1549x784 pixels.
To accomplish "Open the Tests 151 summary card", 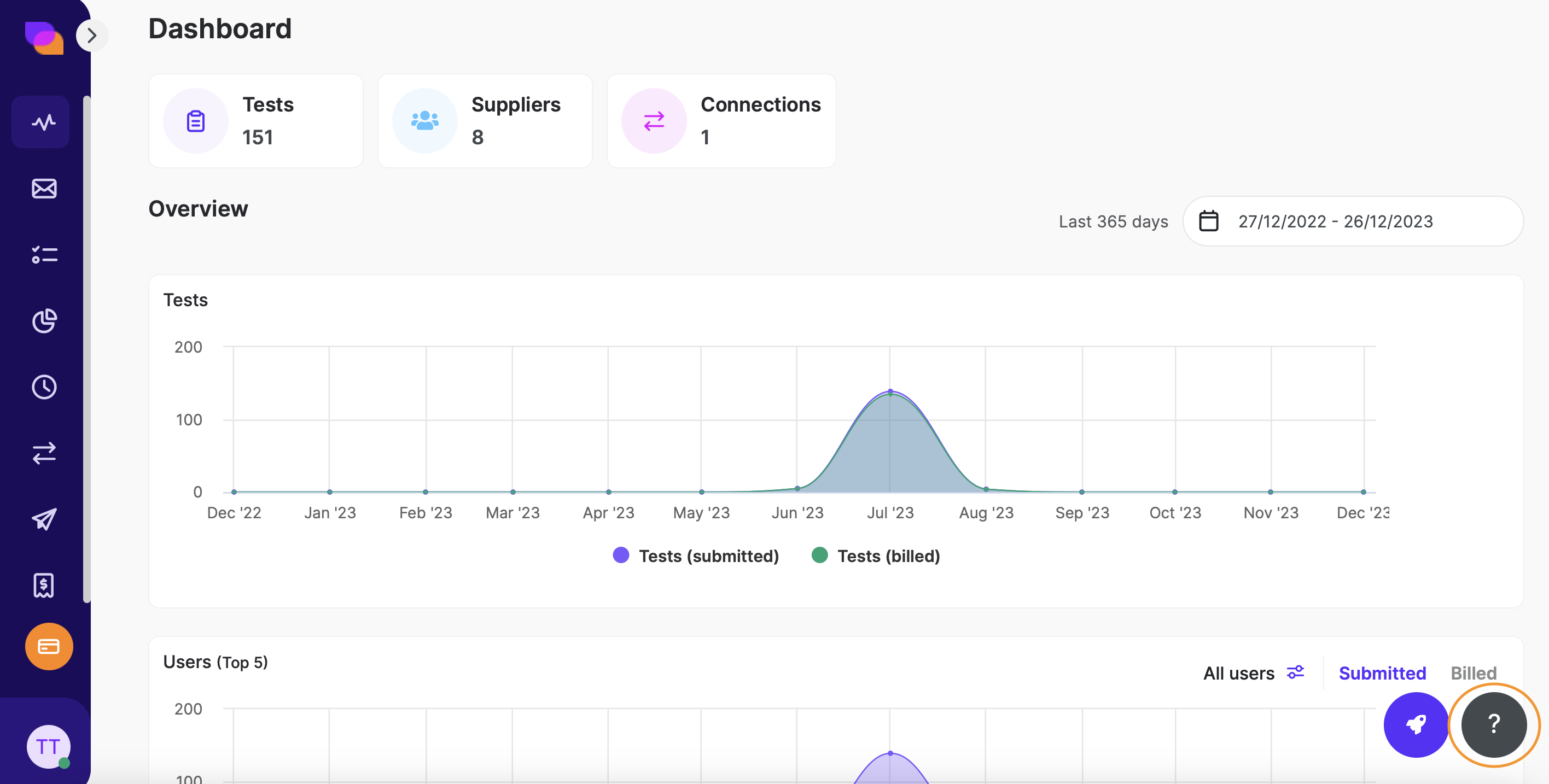I will pyautogui.click(x=255, y=121).
